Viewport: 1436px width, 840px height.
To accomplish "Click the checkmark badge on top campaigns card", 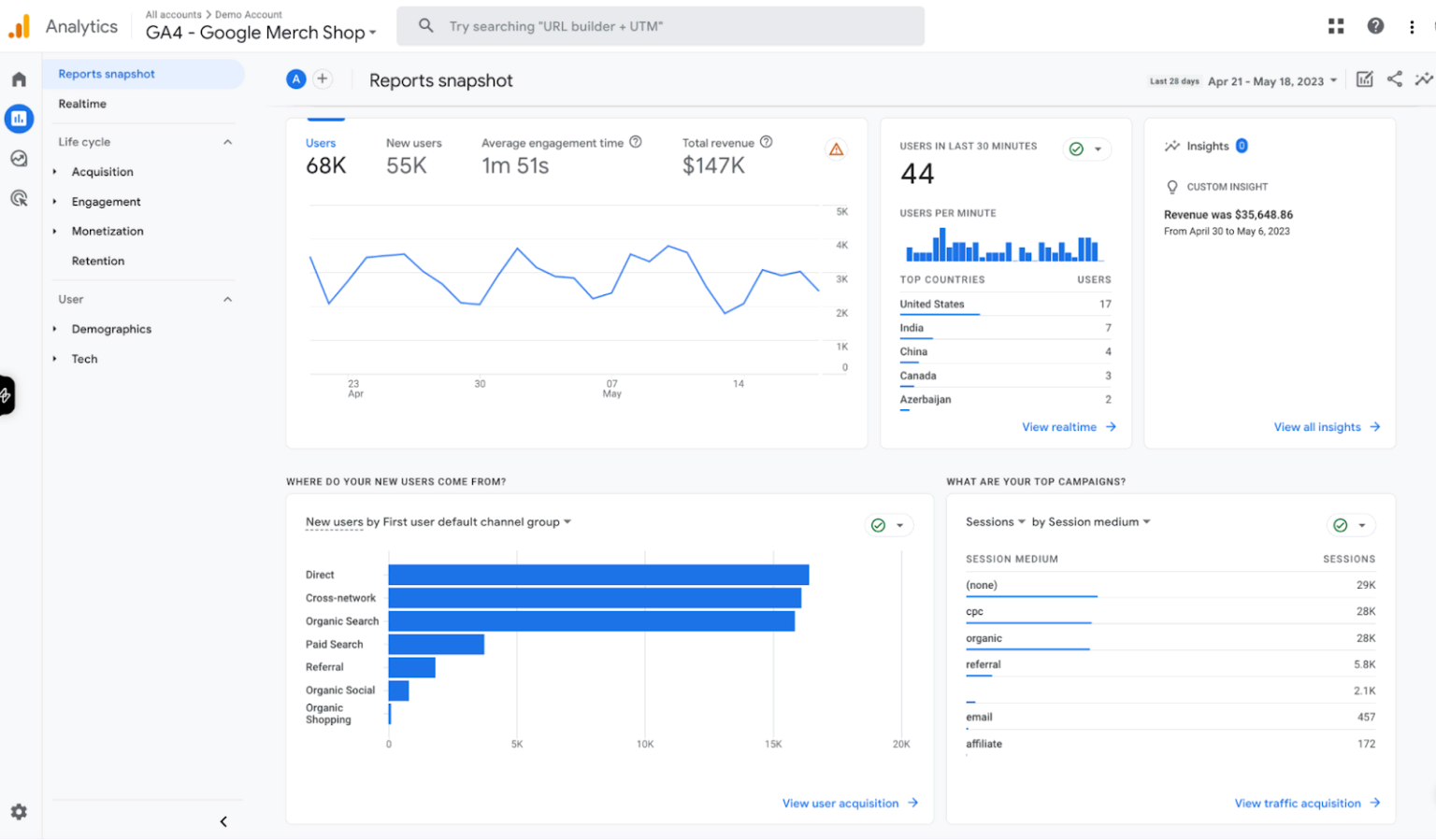I will click(x=1339, y=525).
